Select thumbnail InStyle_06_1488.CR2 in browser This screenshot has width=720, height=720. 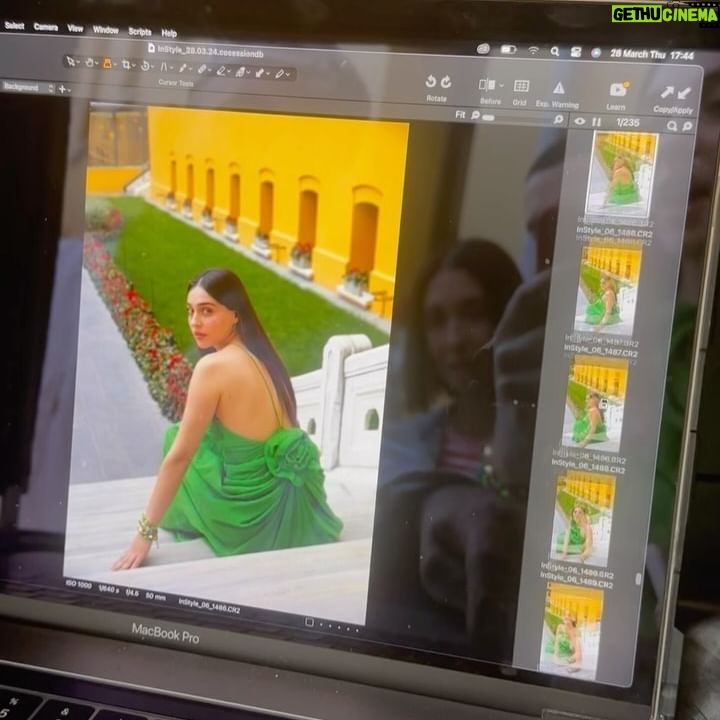(595, 404)
